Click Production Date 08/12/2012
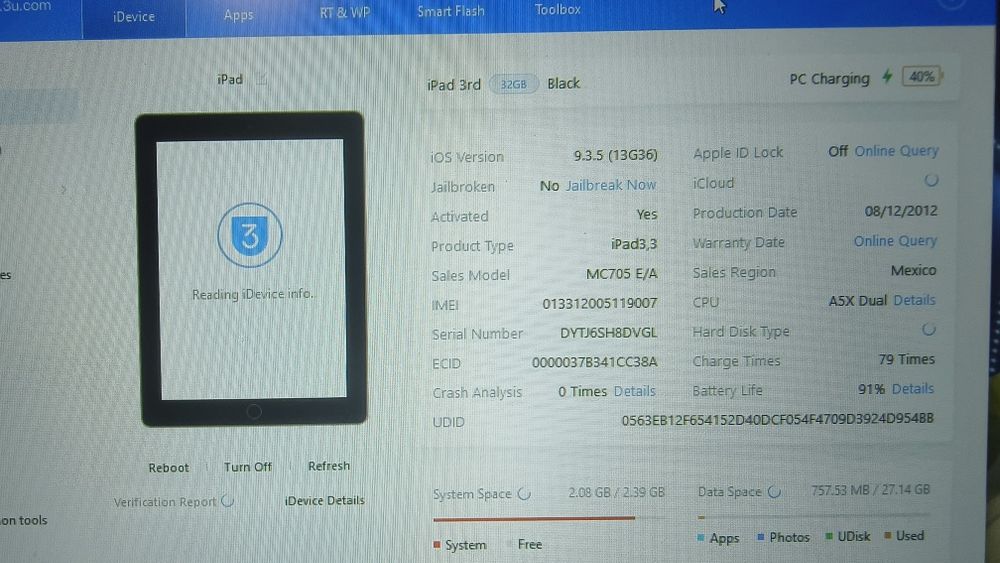This screenshot has width=1000, height=563. (901, 211)
